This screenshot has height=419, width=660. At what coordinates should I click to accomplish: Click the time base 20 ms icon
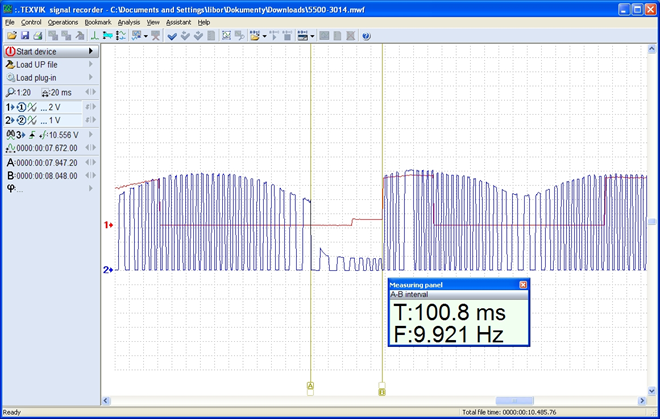pos(45,93)
